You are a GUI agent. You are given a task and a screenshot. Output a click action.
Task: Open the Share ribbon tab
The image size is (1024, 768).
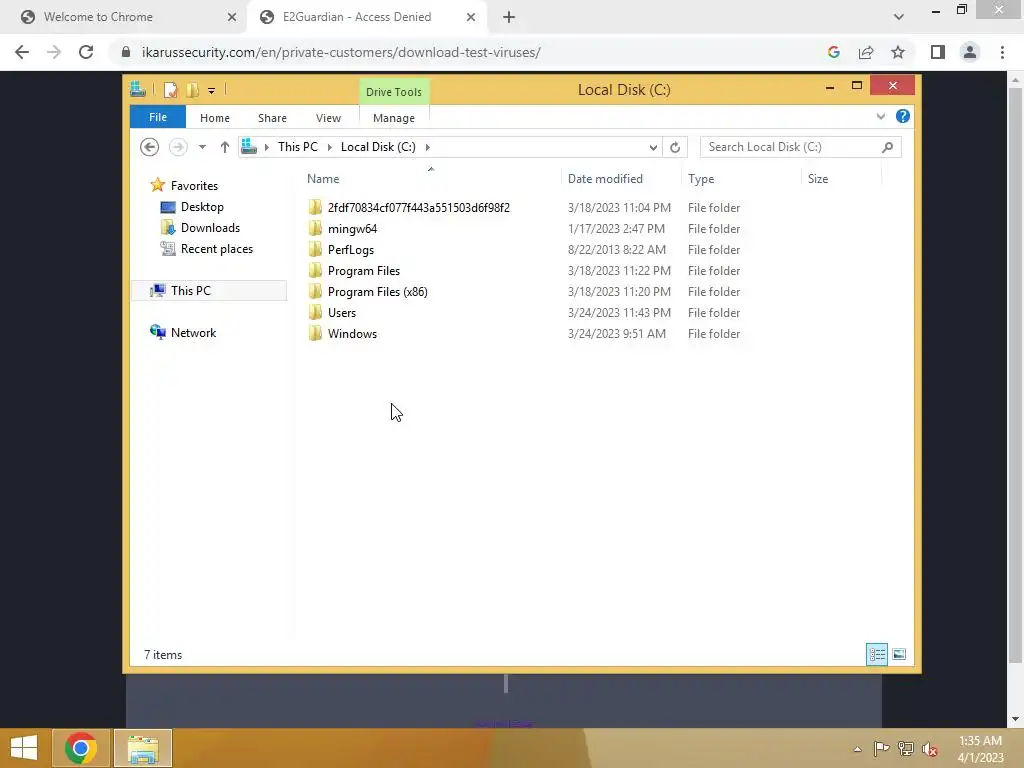(x=272, y=118)
